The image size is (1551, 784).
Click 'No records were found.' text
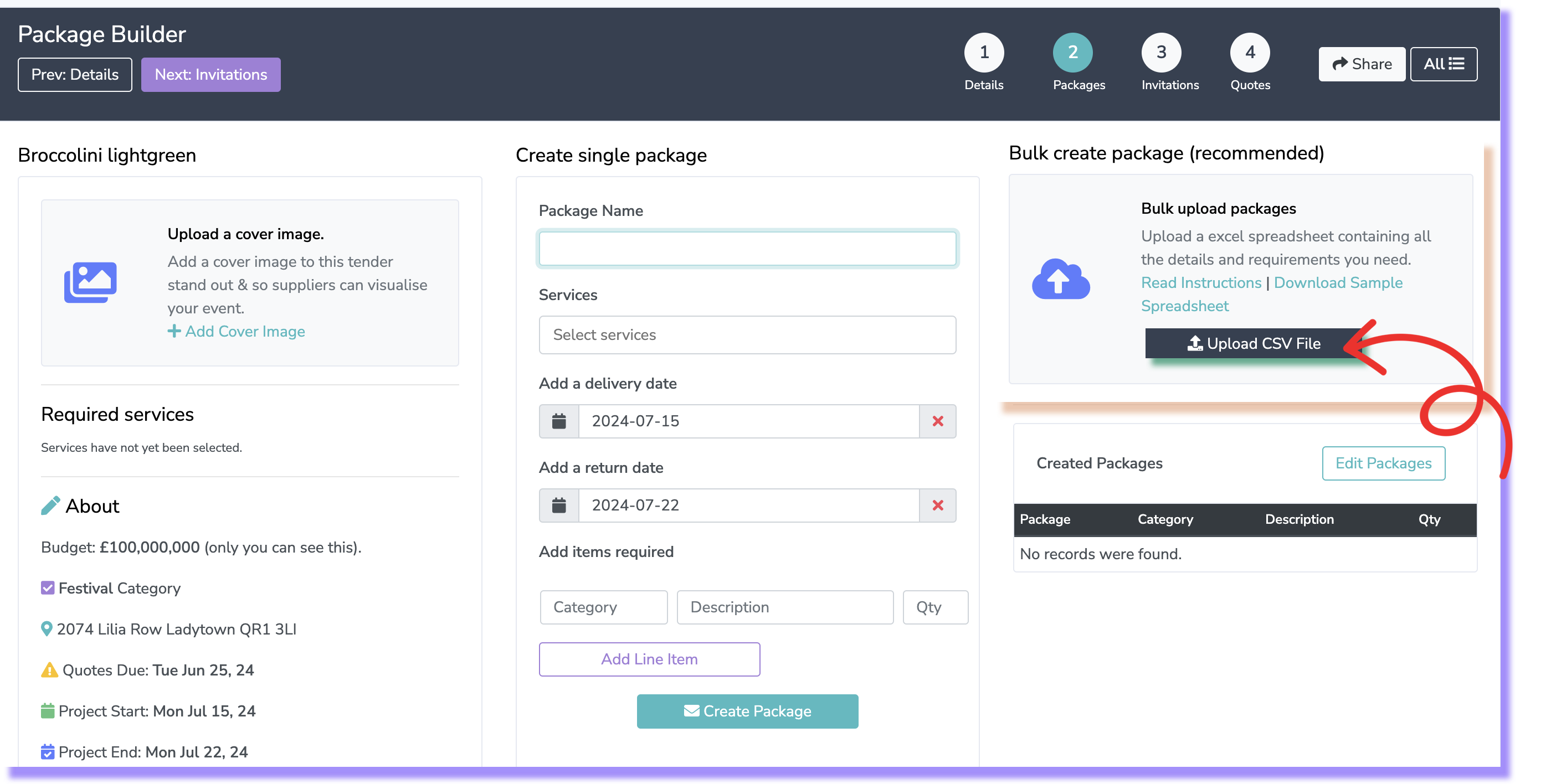coord(1100,554)
